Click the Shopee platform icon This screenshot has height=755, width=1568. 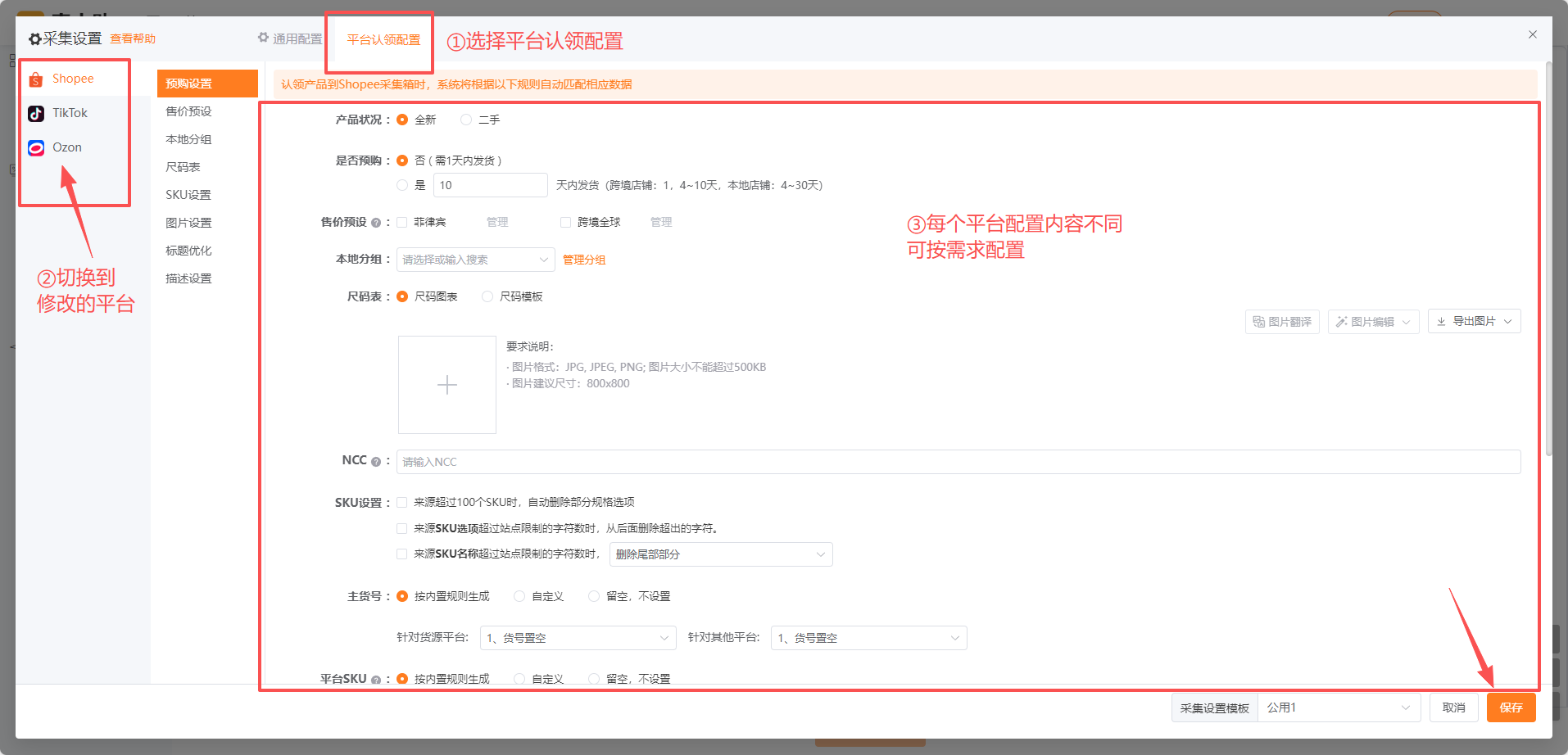36,79
